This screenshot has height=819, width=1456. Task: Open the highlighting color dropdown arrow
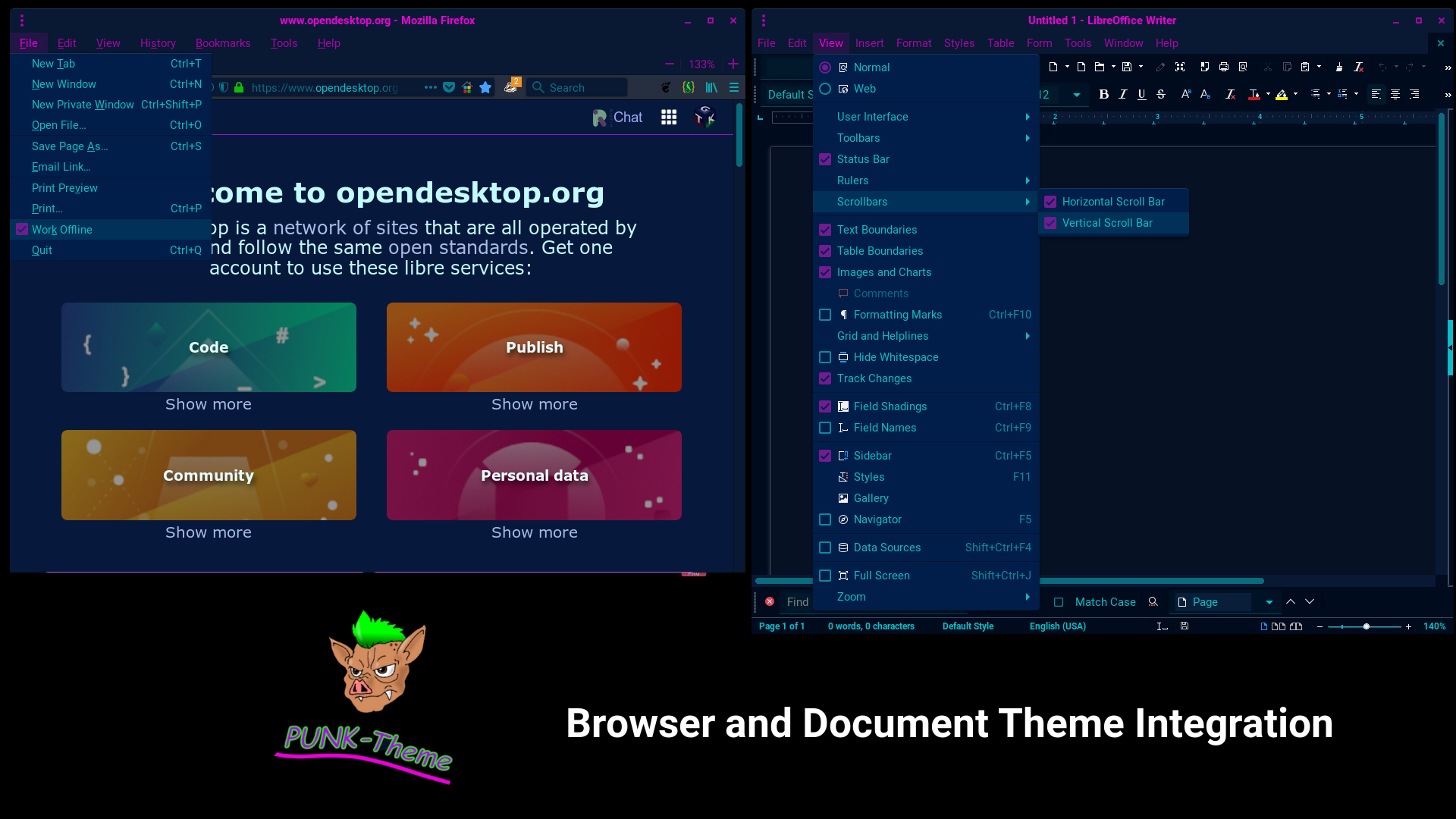click(x=1295, y=94)
